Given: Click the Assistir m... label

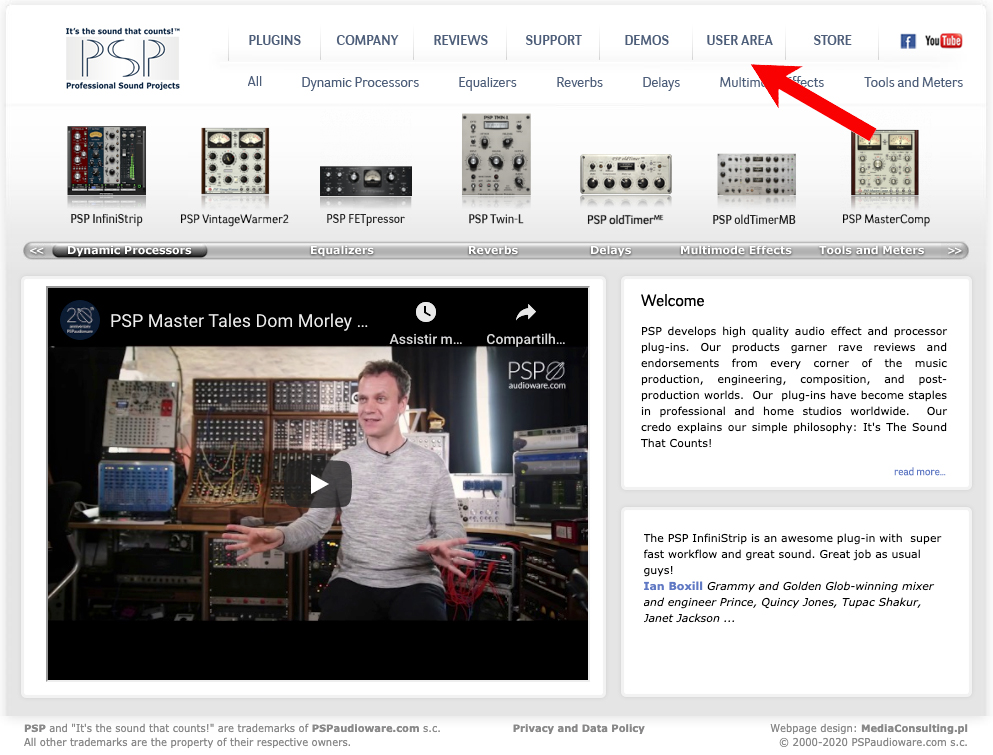Looking at the screenshot, I should pyautogui.click(x=426, y=339).
